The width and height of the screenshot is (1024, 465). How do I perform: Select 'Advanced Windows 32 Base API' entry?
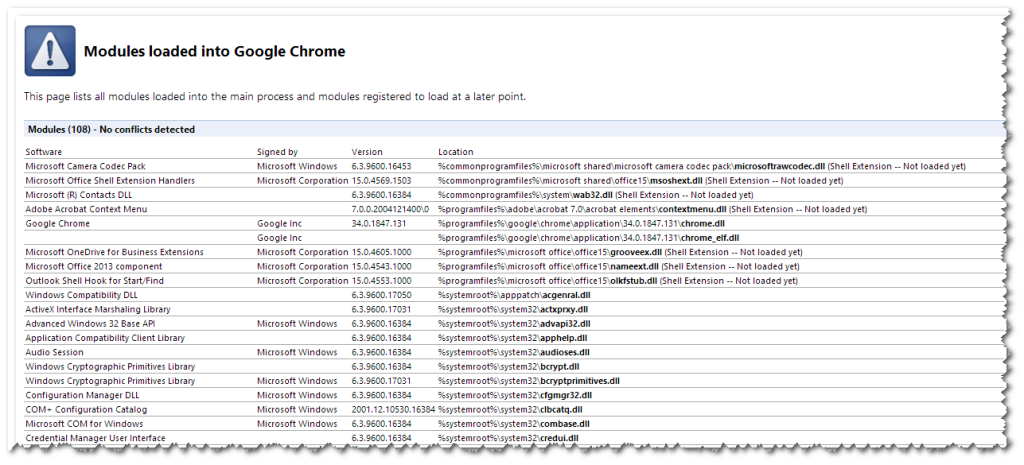90,323
